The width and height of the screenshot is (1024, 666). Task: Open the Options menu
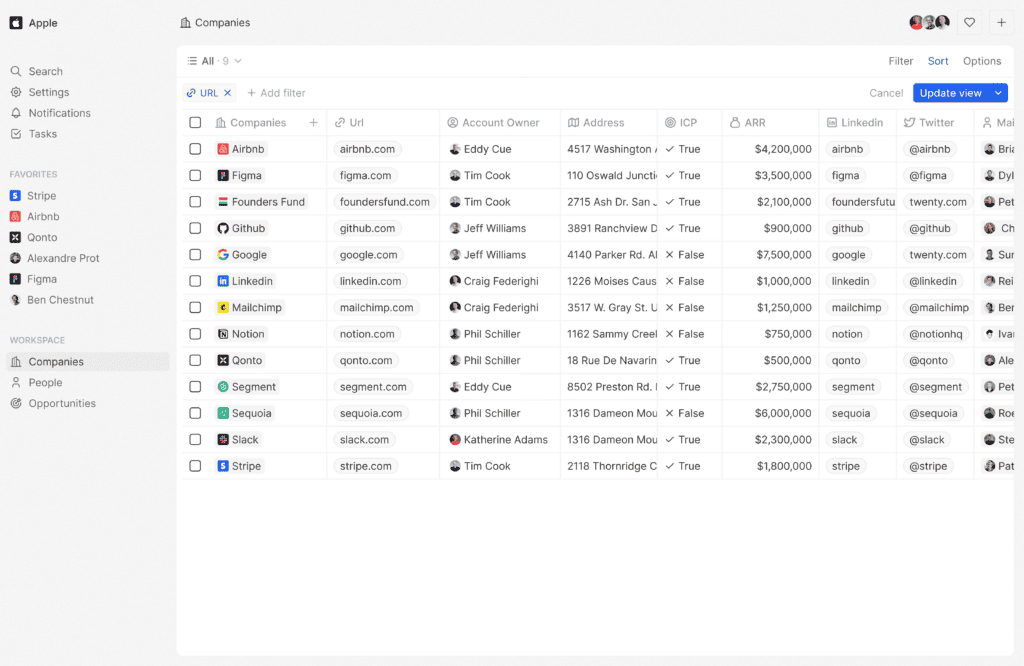pos(981,61)
